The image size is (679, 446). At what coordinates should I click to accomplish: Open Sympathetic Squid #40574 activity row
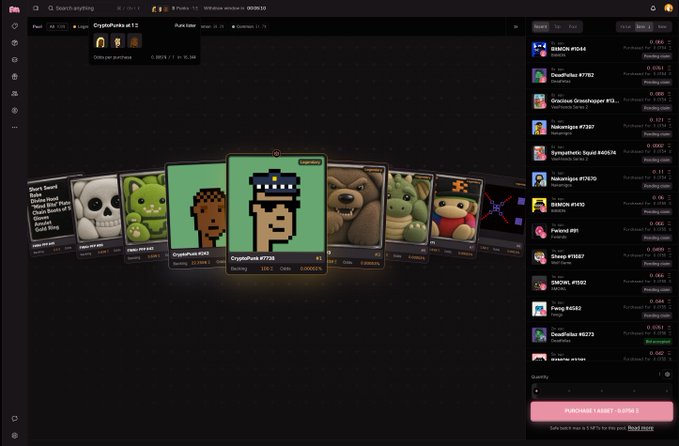coord(601,153)
